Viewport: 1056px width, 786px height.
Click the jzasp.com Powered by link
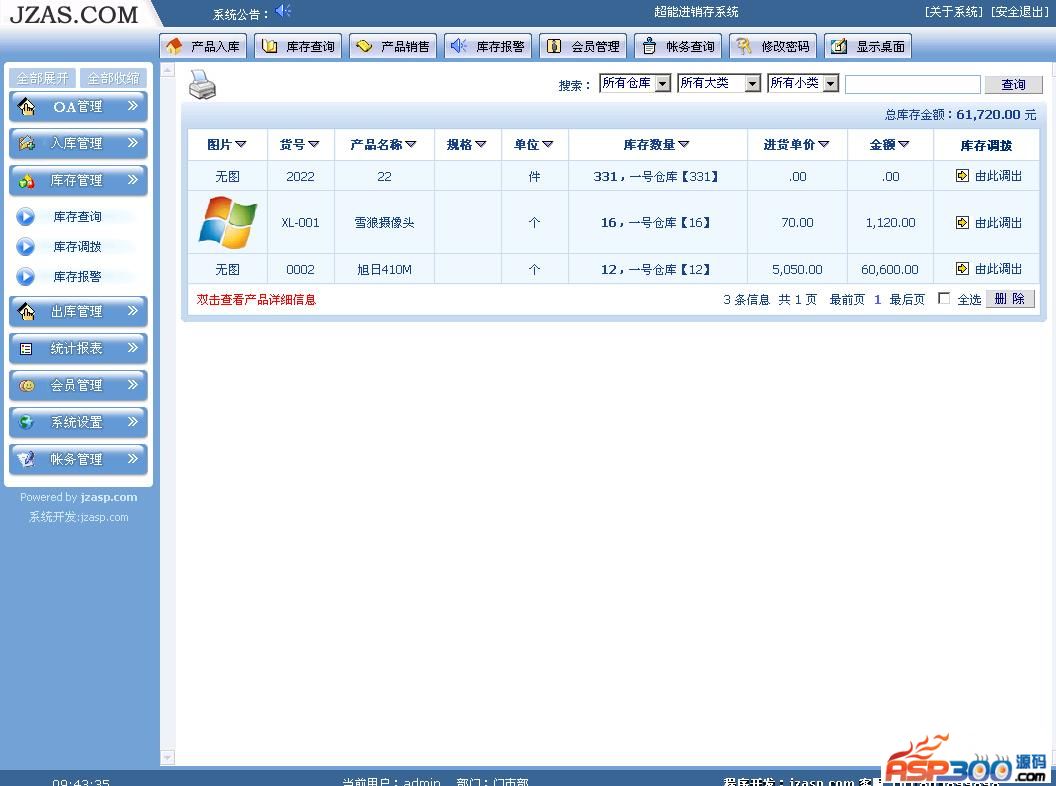click(108, 497)
